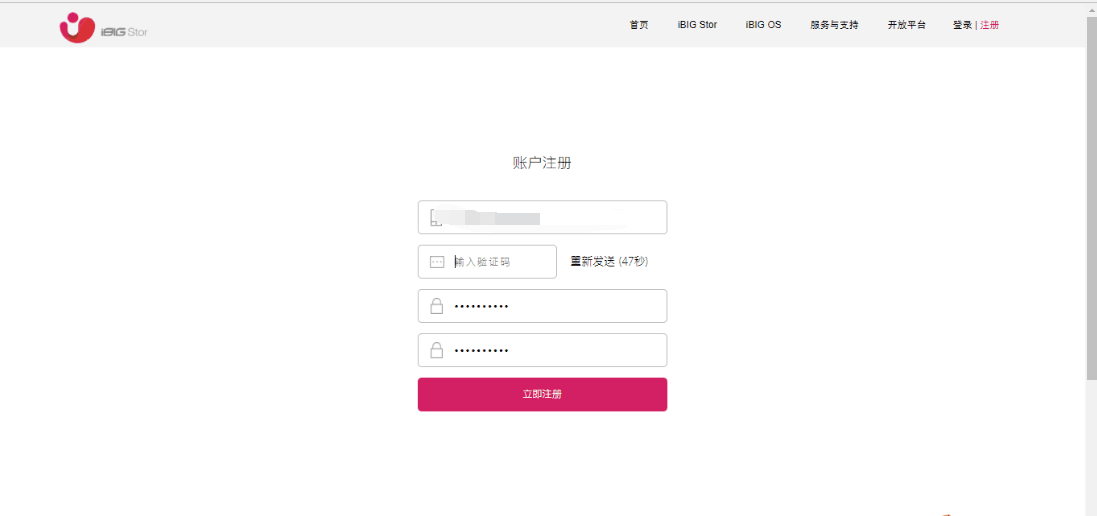
Task: Click the lock icon in confirm password field
Action: (437, 350)
